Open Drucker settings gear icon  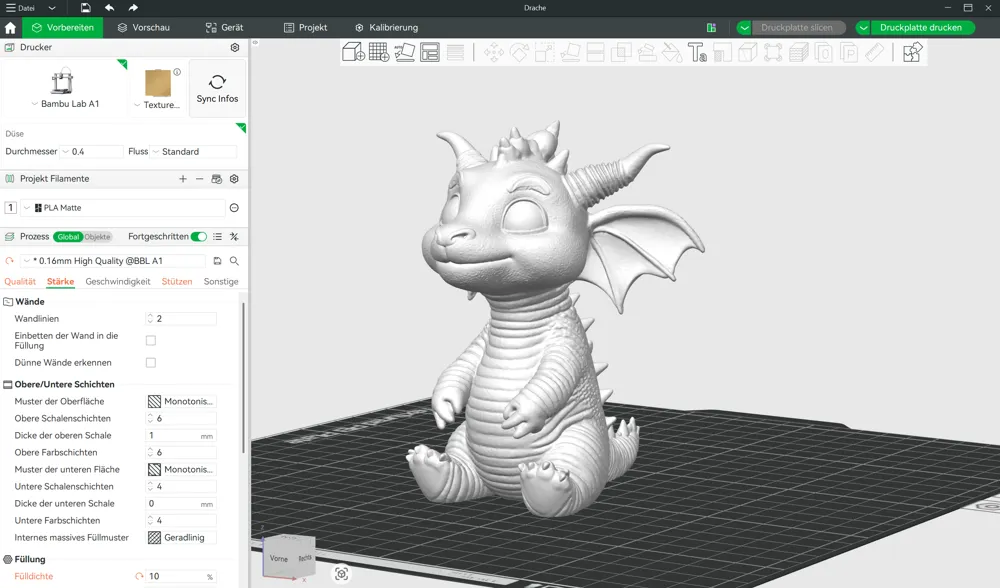[x=235, y=47]
